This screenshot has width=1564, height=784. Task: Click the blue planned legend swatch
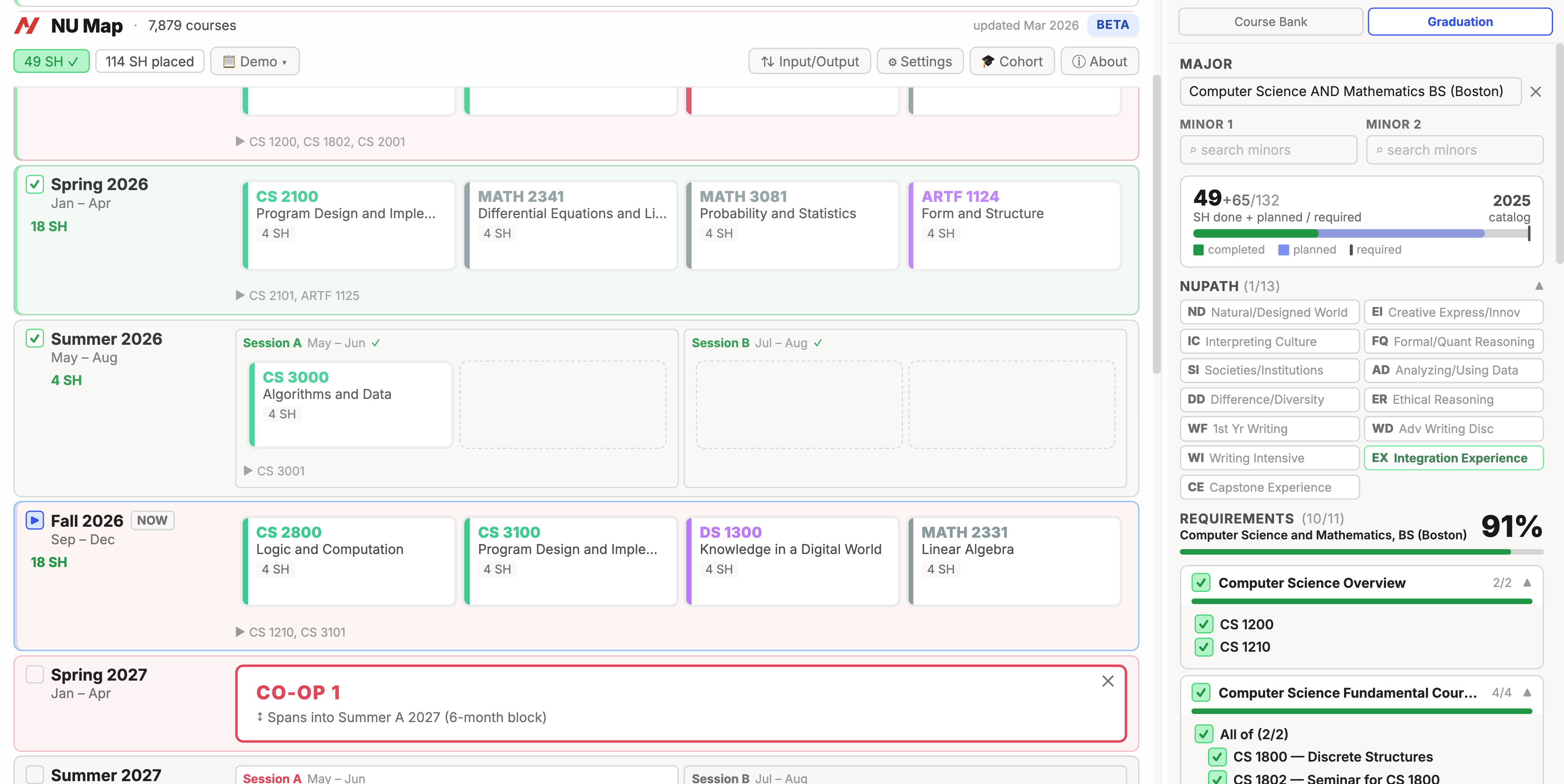[x=1283, y=250]
